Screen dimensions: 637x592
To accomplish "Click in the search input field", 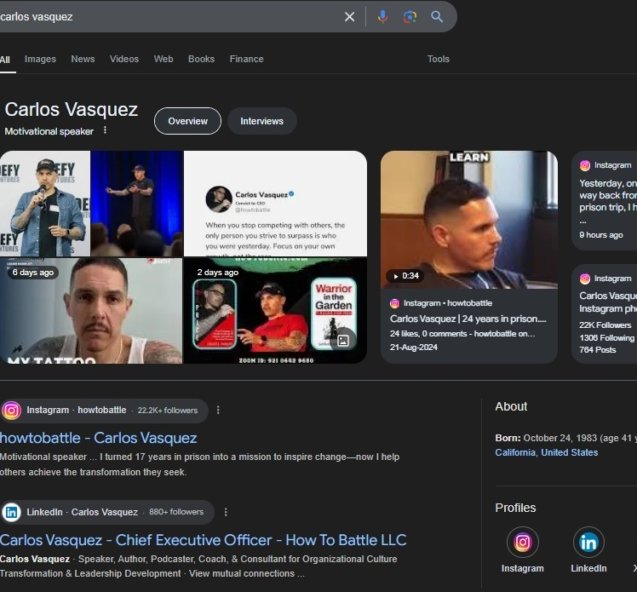I will [x=170, y=17].
